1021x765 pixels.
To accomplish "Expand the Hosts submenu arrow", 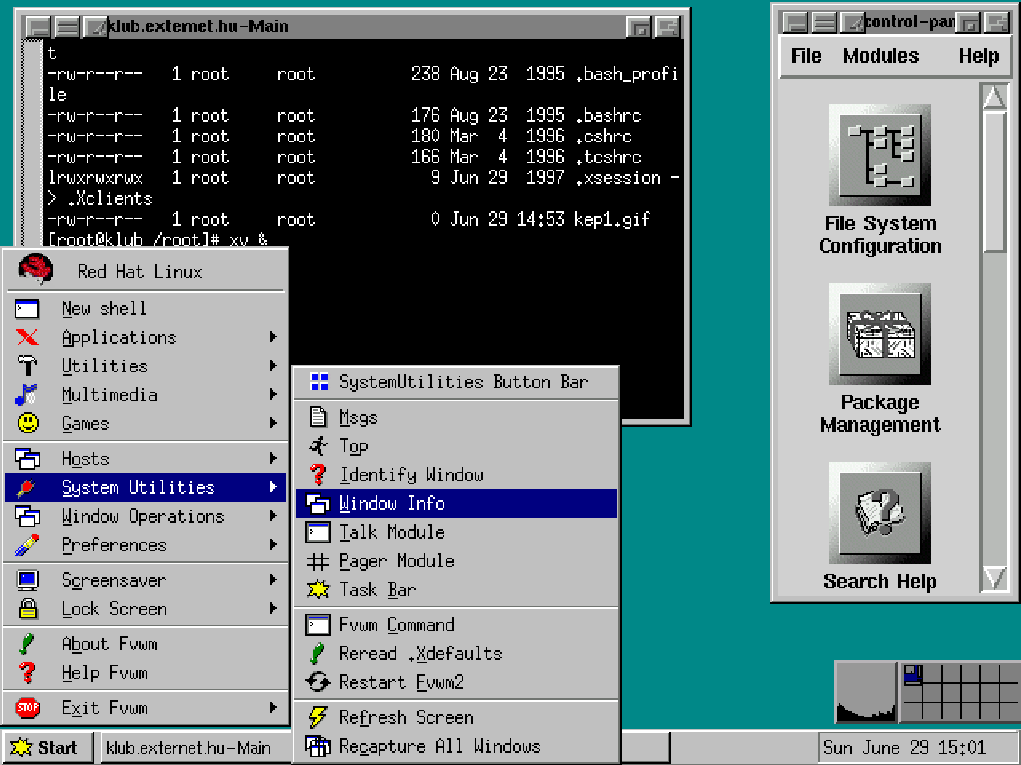I will pos(273,458).
